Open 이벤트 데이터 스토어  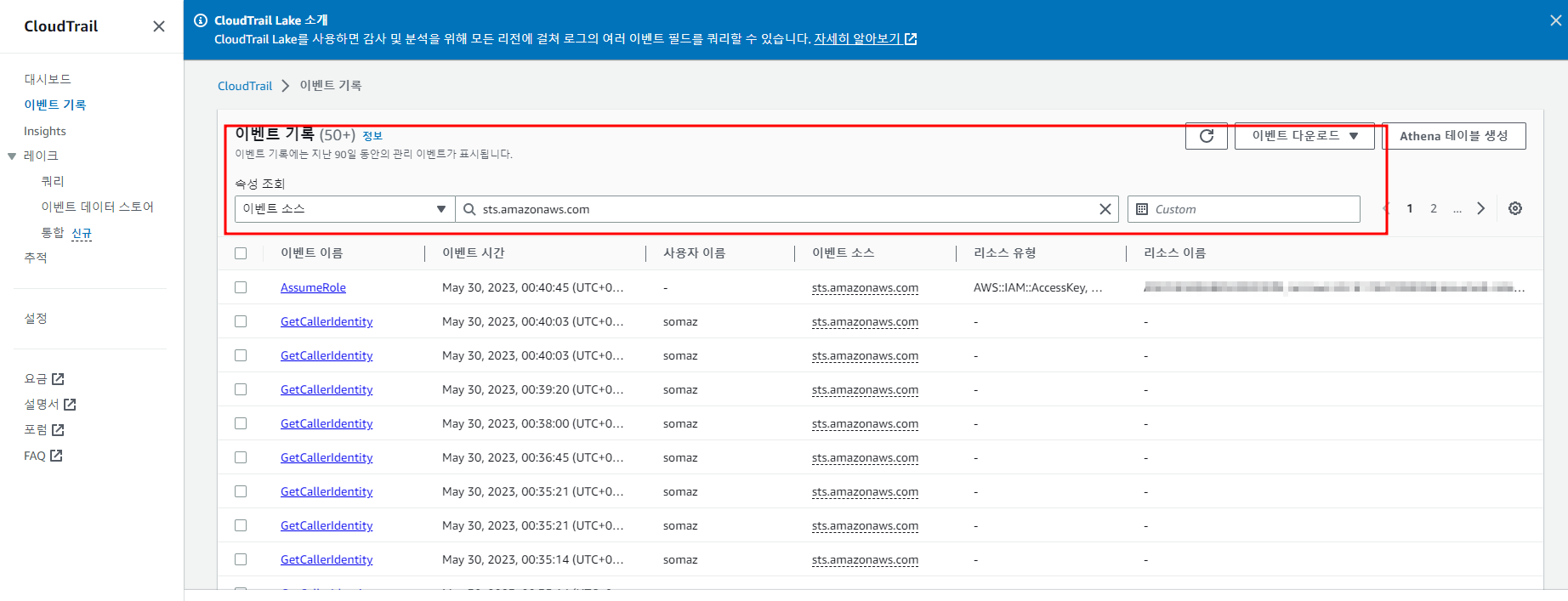click(x=98, y=207)
